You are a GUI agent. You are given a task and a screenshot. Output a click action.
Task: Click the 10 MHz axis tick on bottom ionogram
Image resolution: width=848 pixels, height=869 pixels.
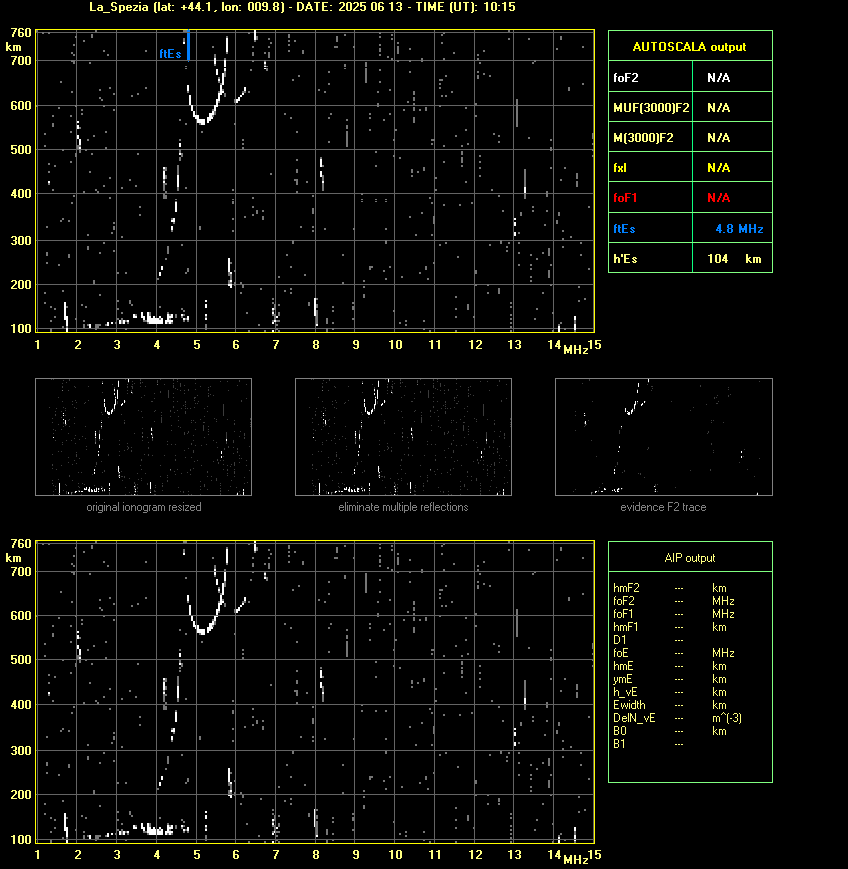(x=395, y=855)
